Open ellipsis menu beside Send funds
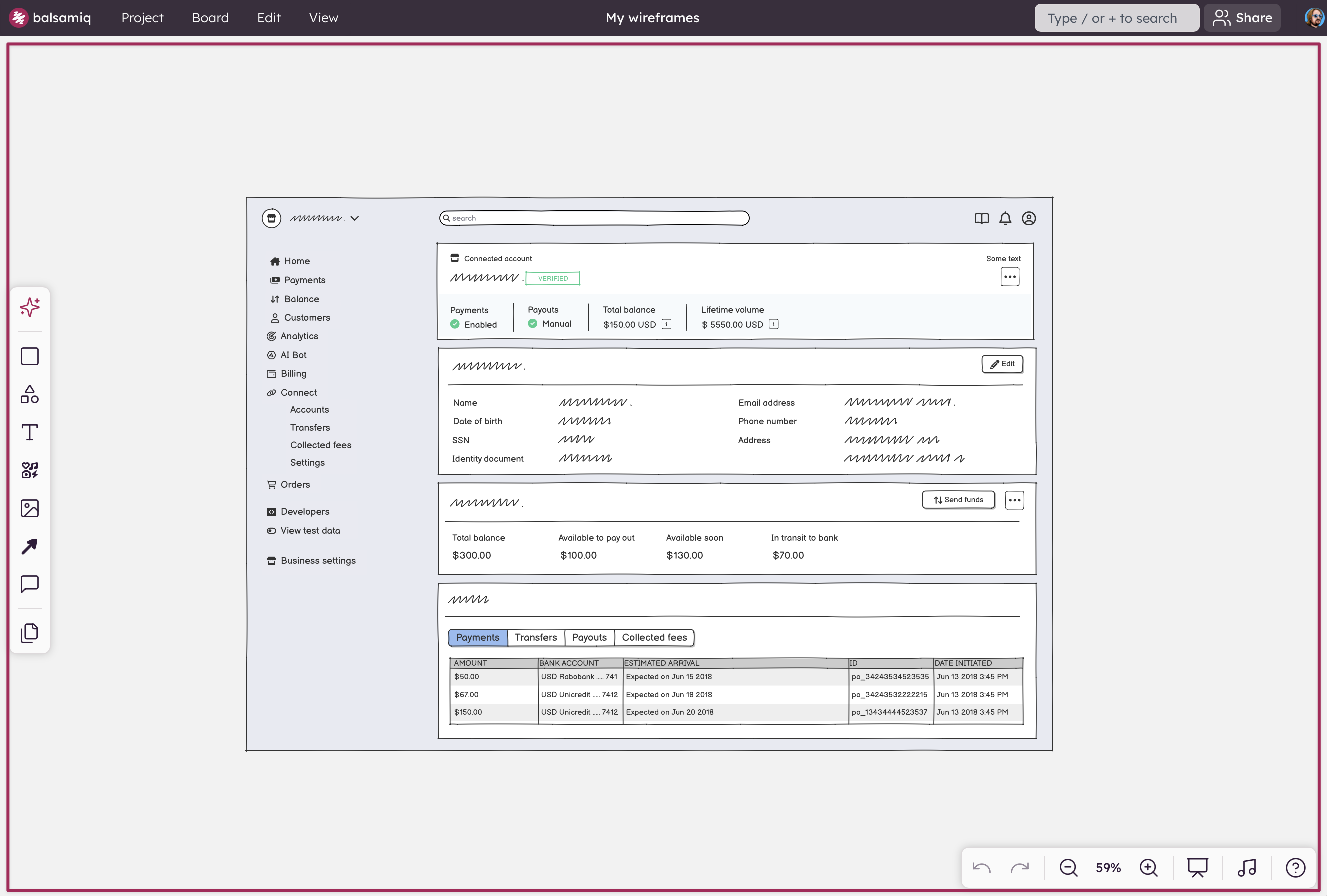The width and height of the screenshot is (1327, 896). click(1014, 500)
